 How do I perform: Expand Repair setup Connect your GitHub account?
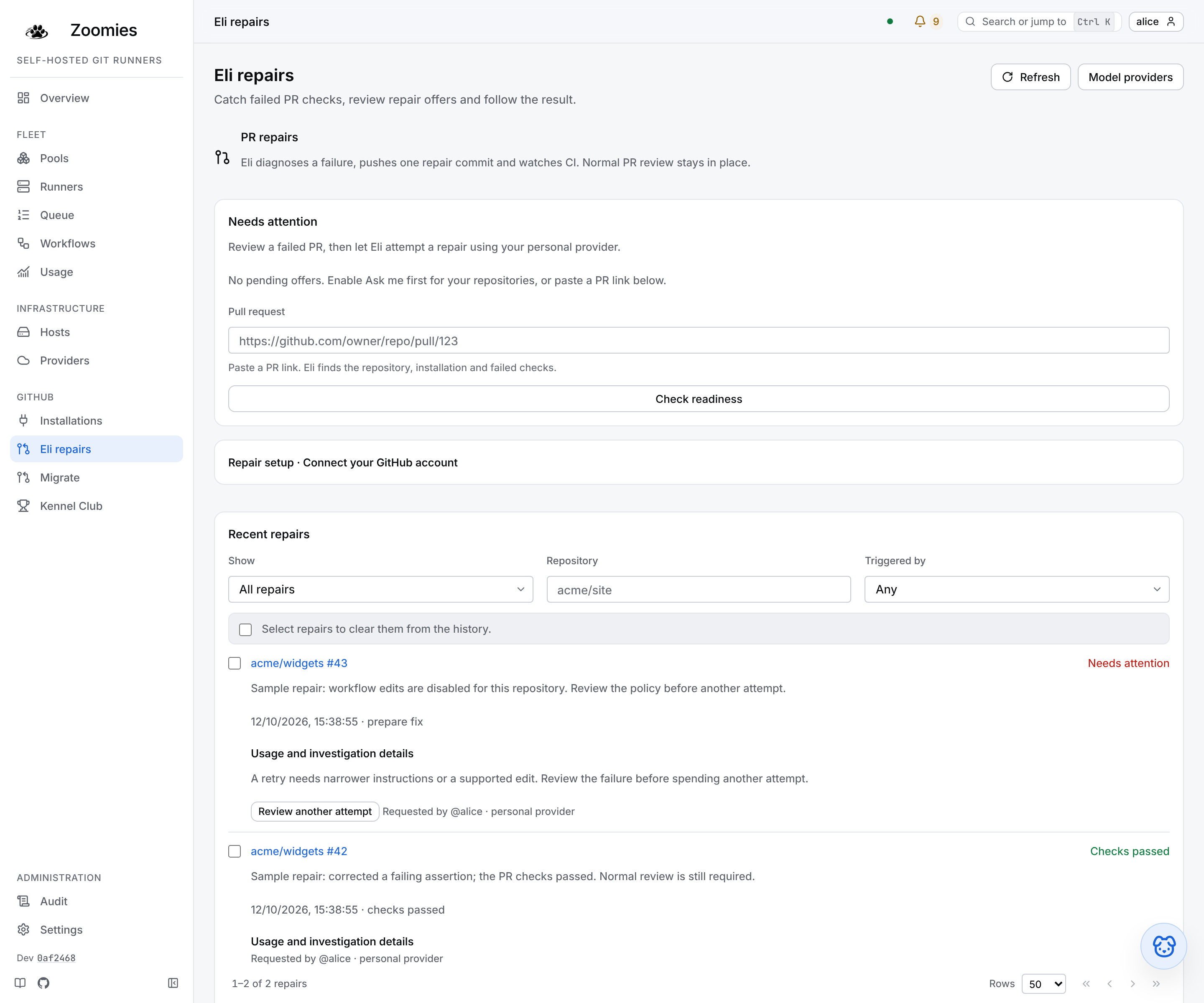[698, 463]
